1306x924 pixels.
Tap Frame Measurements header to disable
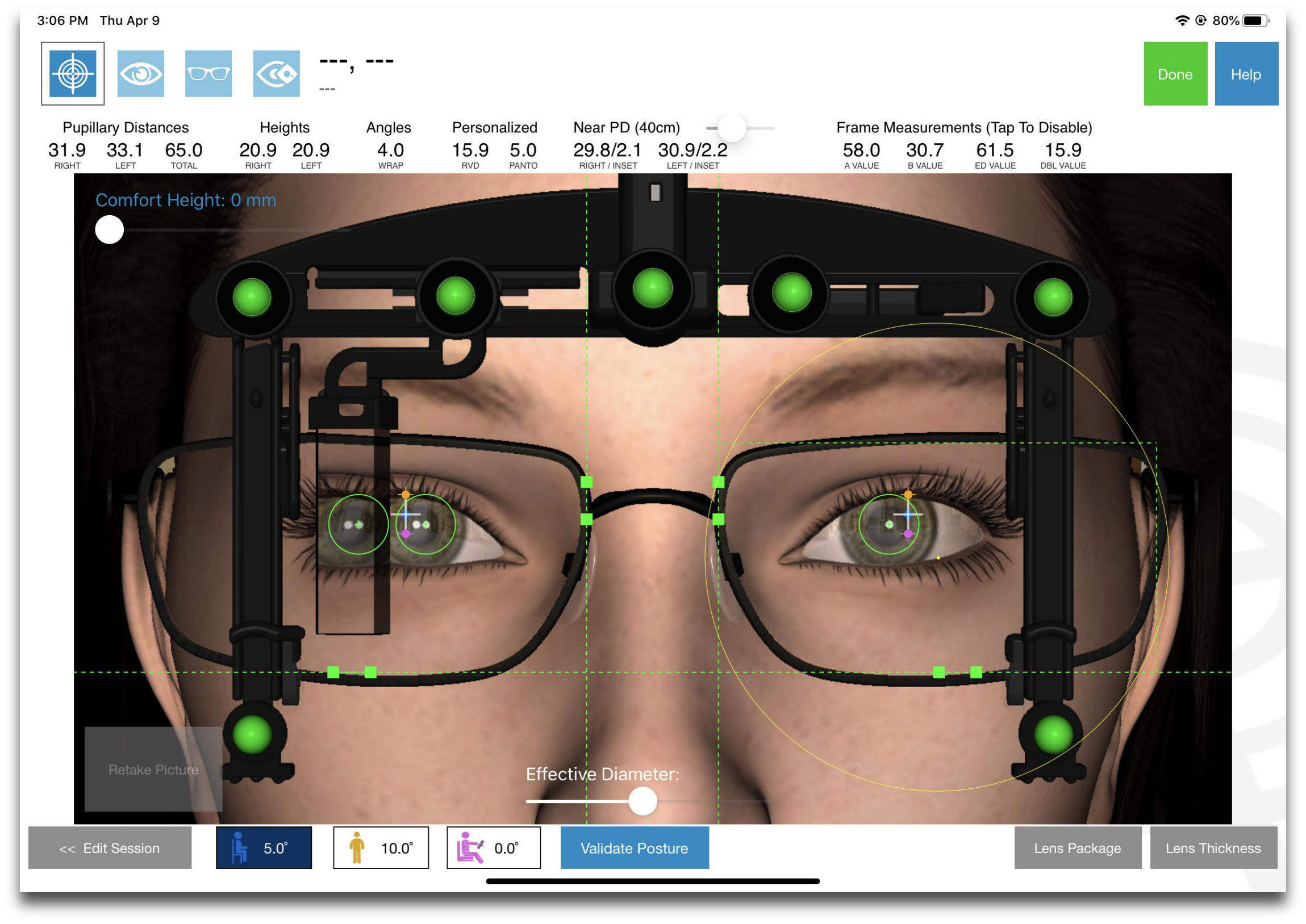pos(964,127)
